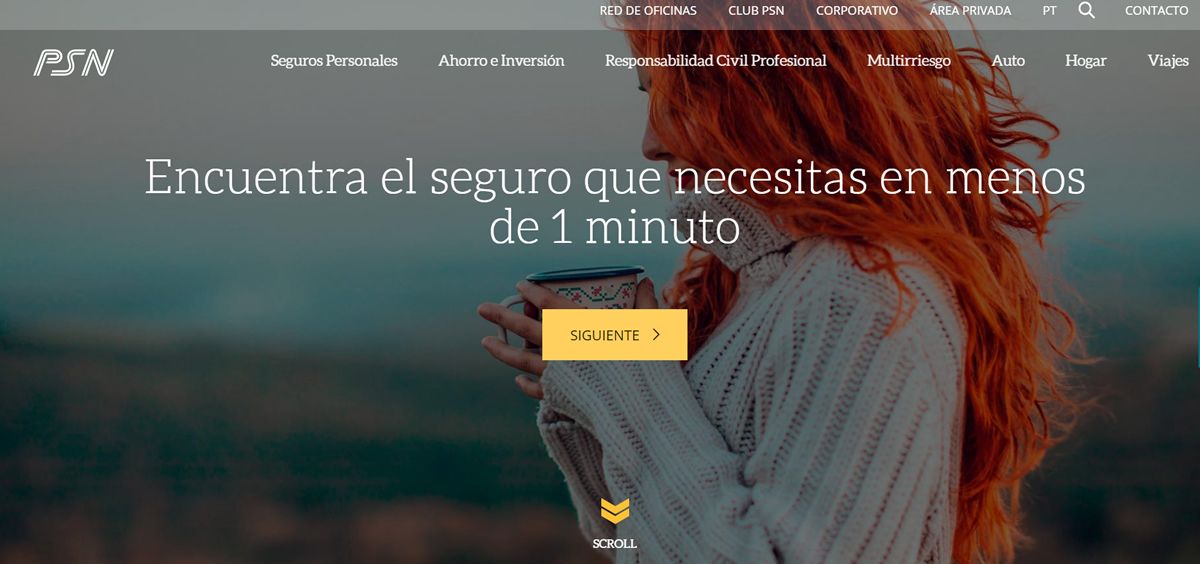Open the Hogar menu item

point(1086,61)
